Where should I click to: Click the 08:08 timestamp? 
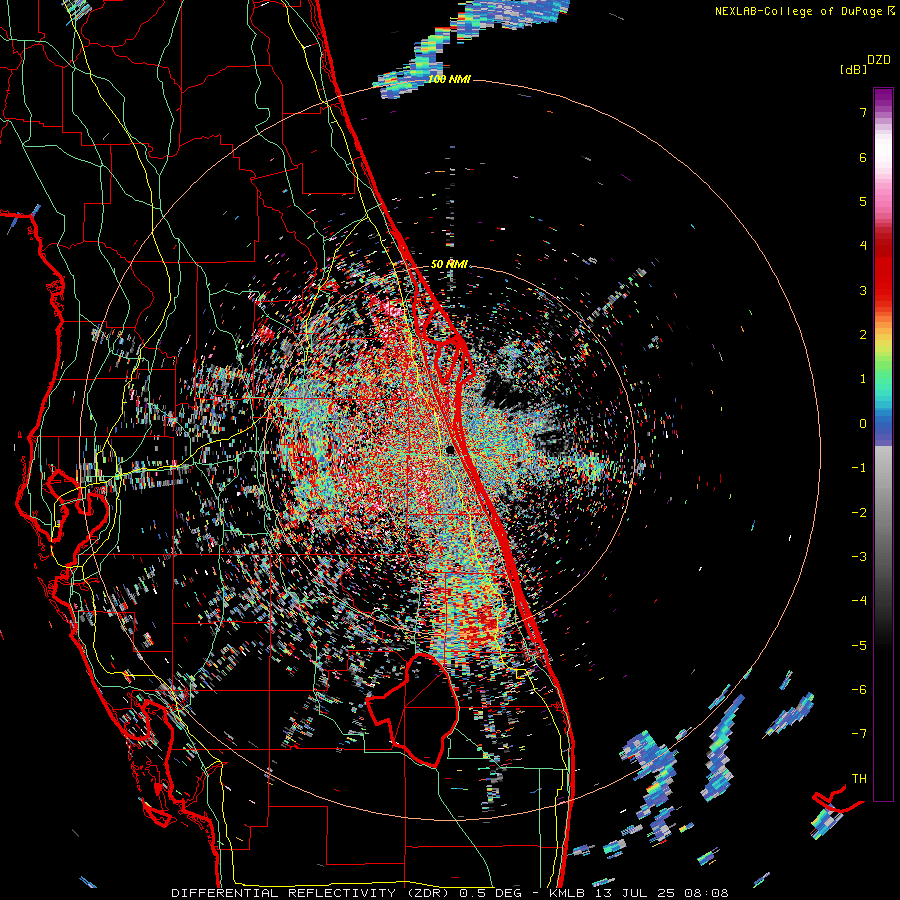point(709,893)
